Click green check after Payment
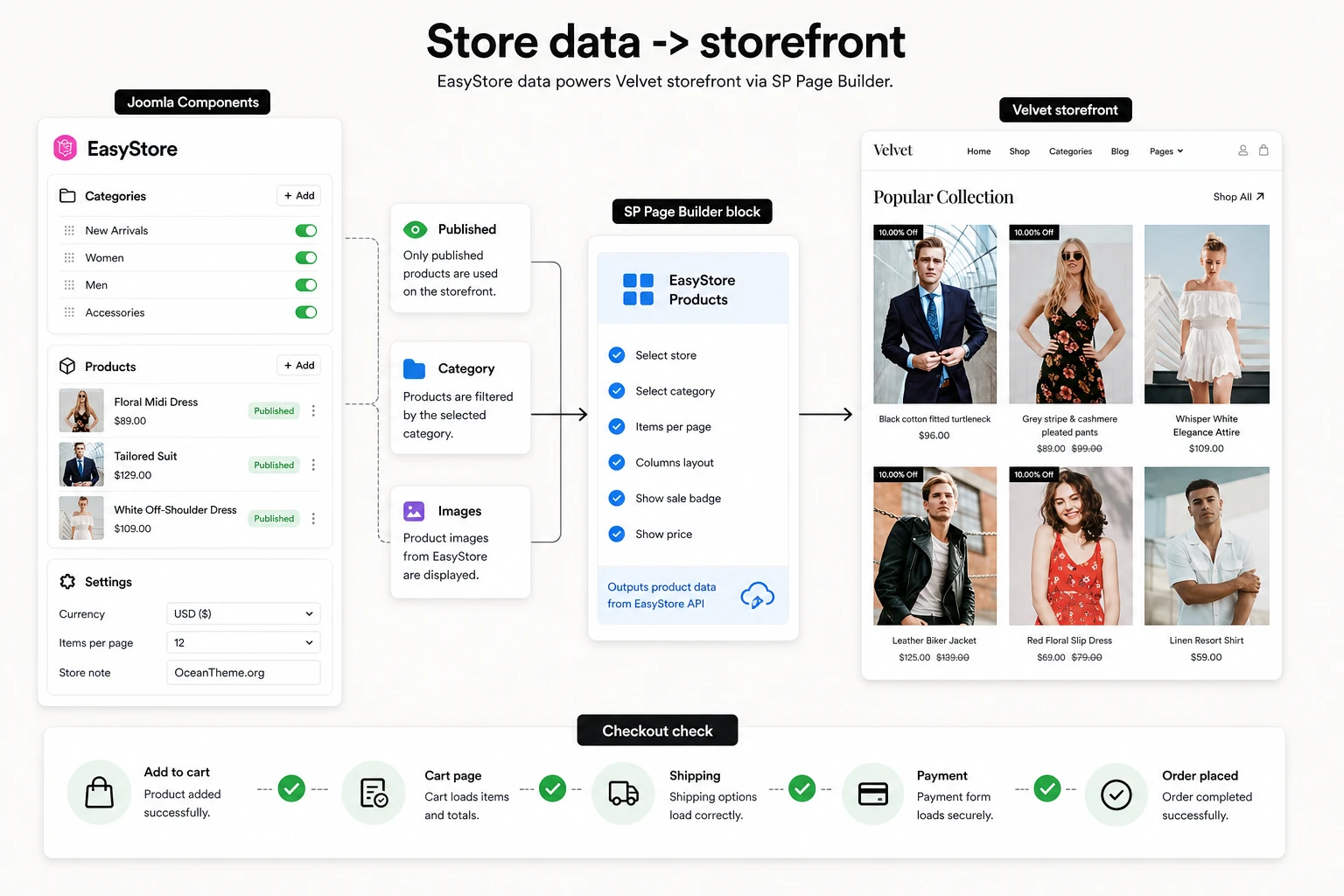Viewport: 1344px width, 896px height. pyautogui.click(x=1047, y=788)
